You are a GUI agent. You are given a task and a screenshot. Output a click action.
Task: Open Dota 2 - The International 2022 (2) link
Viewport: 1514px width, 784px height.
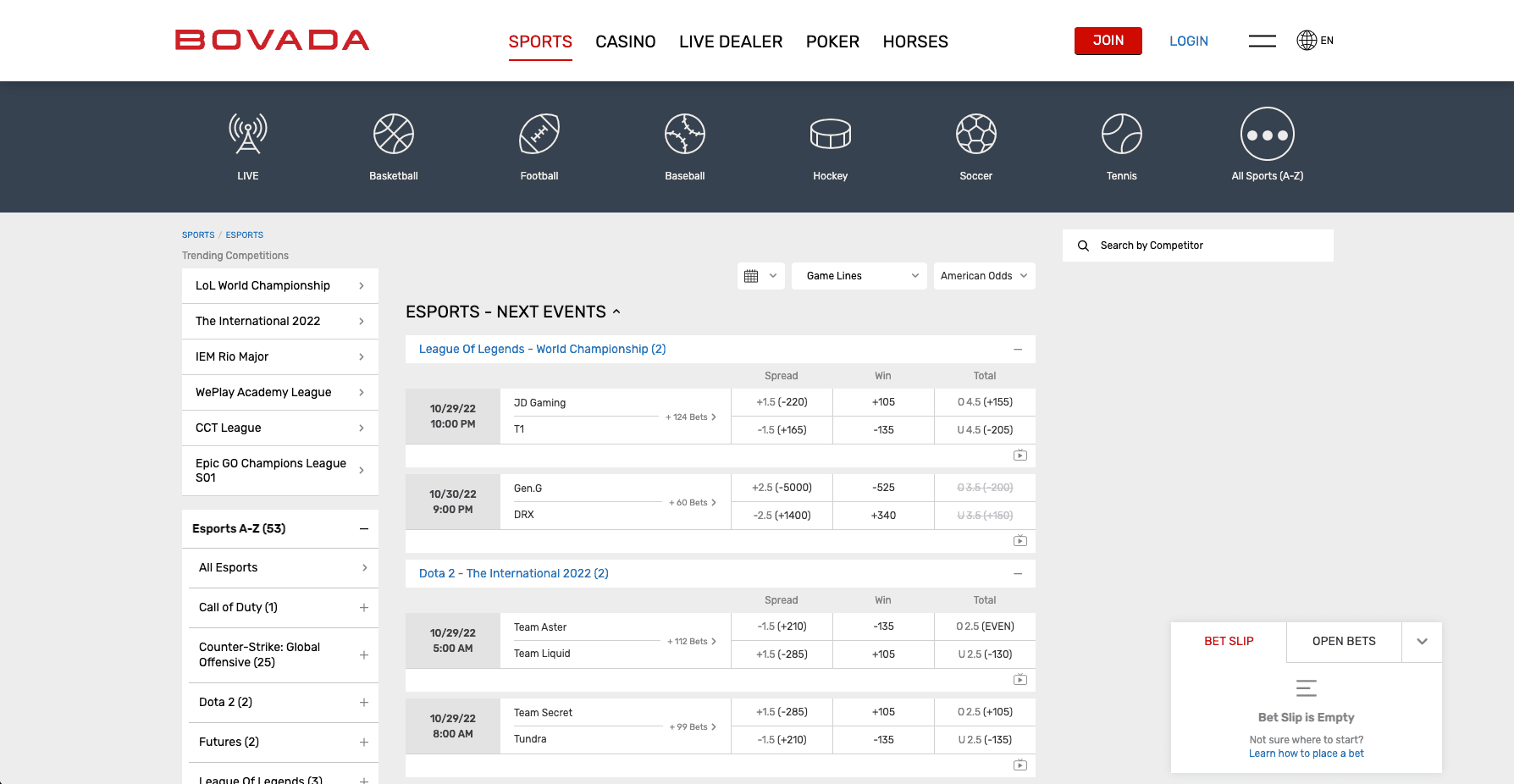(514, 574)
